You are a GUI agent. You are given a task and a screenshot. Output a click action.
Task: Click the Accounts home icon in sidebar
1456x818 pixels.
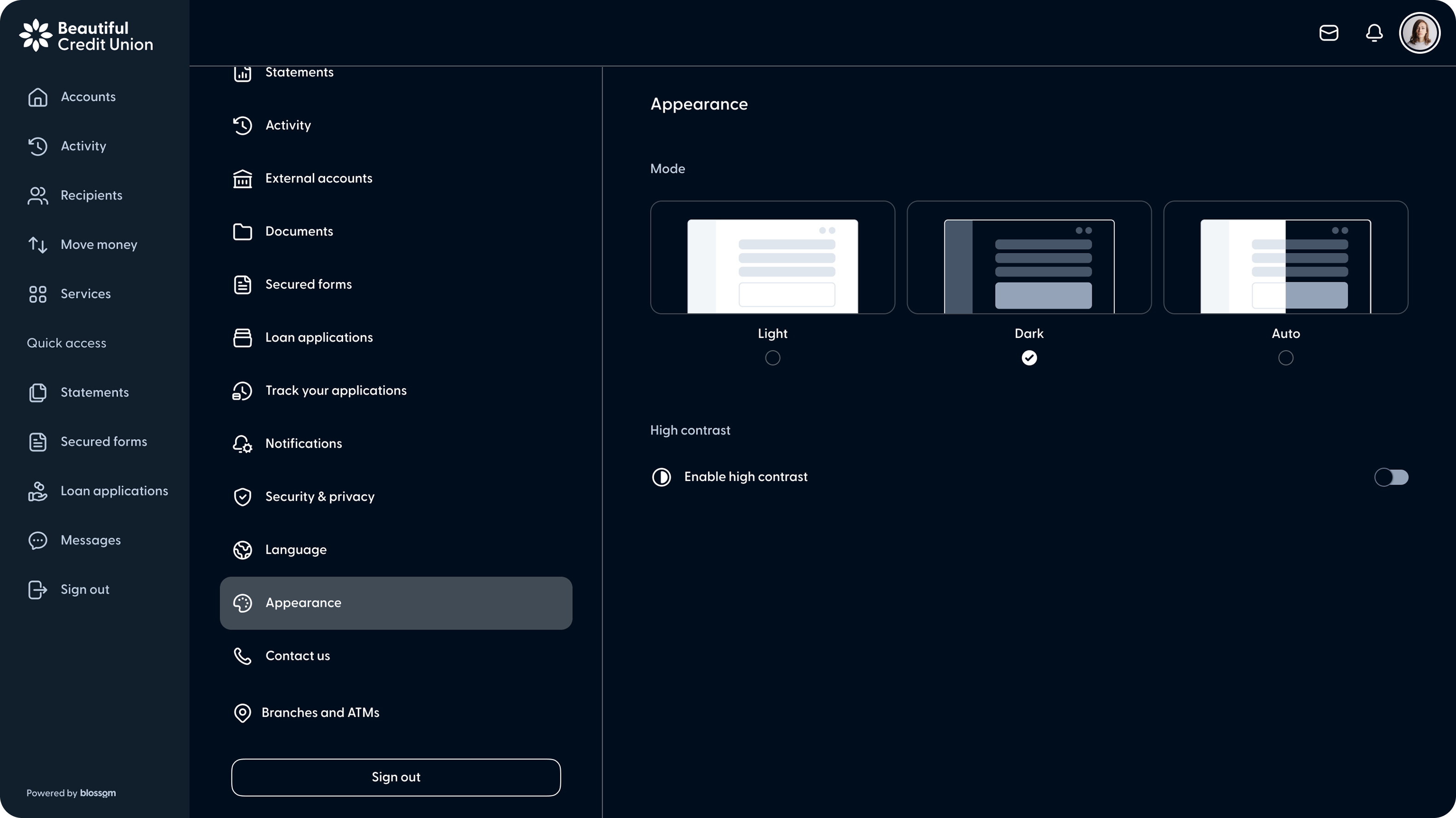pos(38,97)
